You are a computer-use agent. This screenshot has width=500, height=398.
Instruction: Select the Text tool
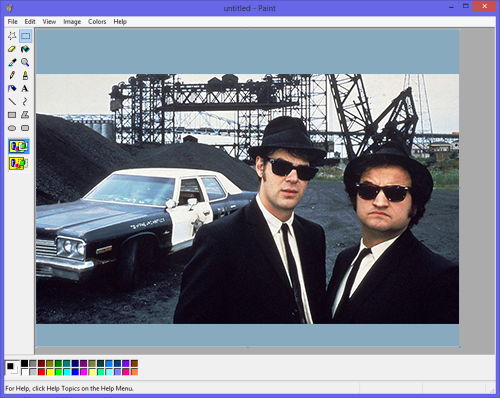25,89
